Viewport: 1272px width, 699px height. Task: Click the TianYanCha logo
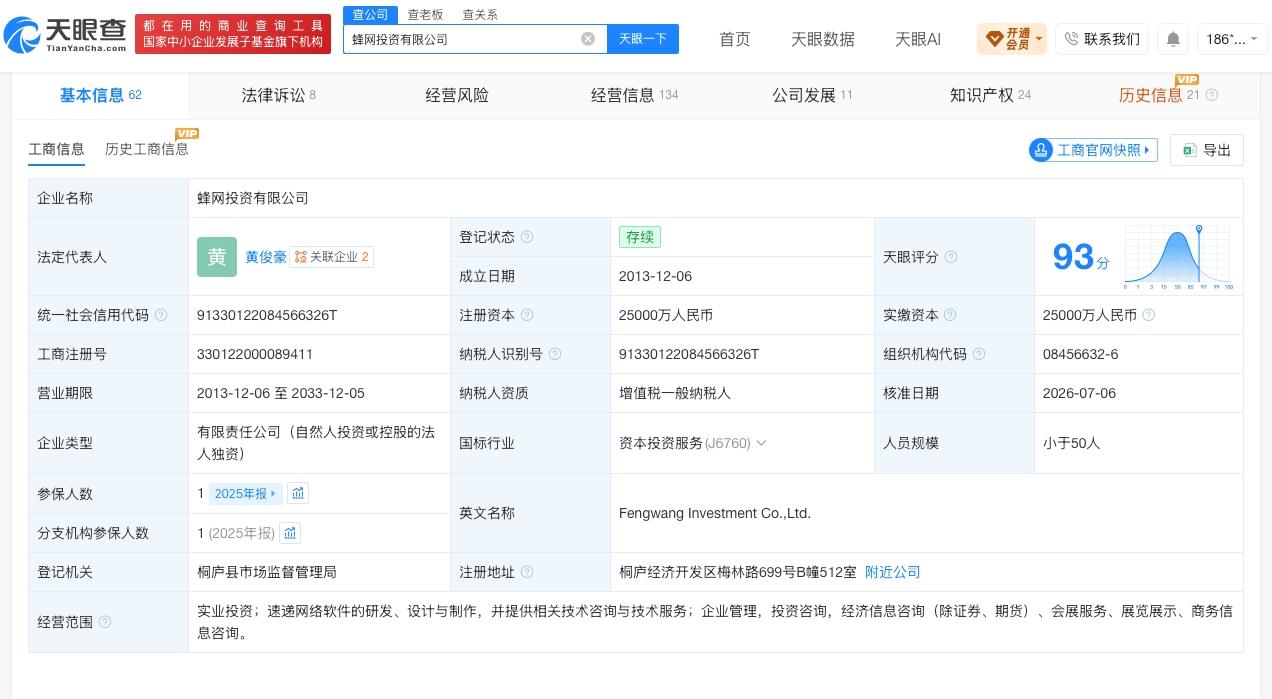coord(66,35)
